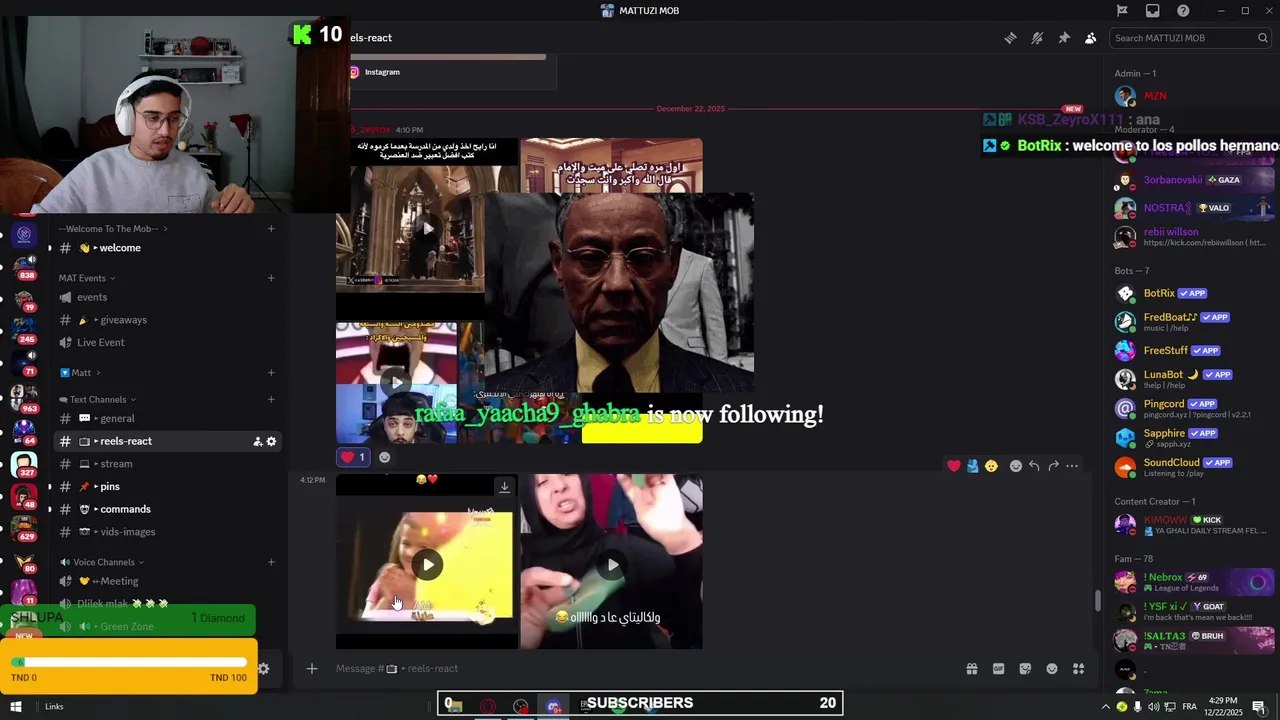Open More options on the message
1280x720 pixels.
pos(1072,466)
